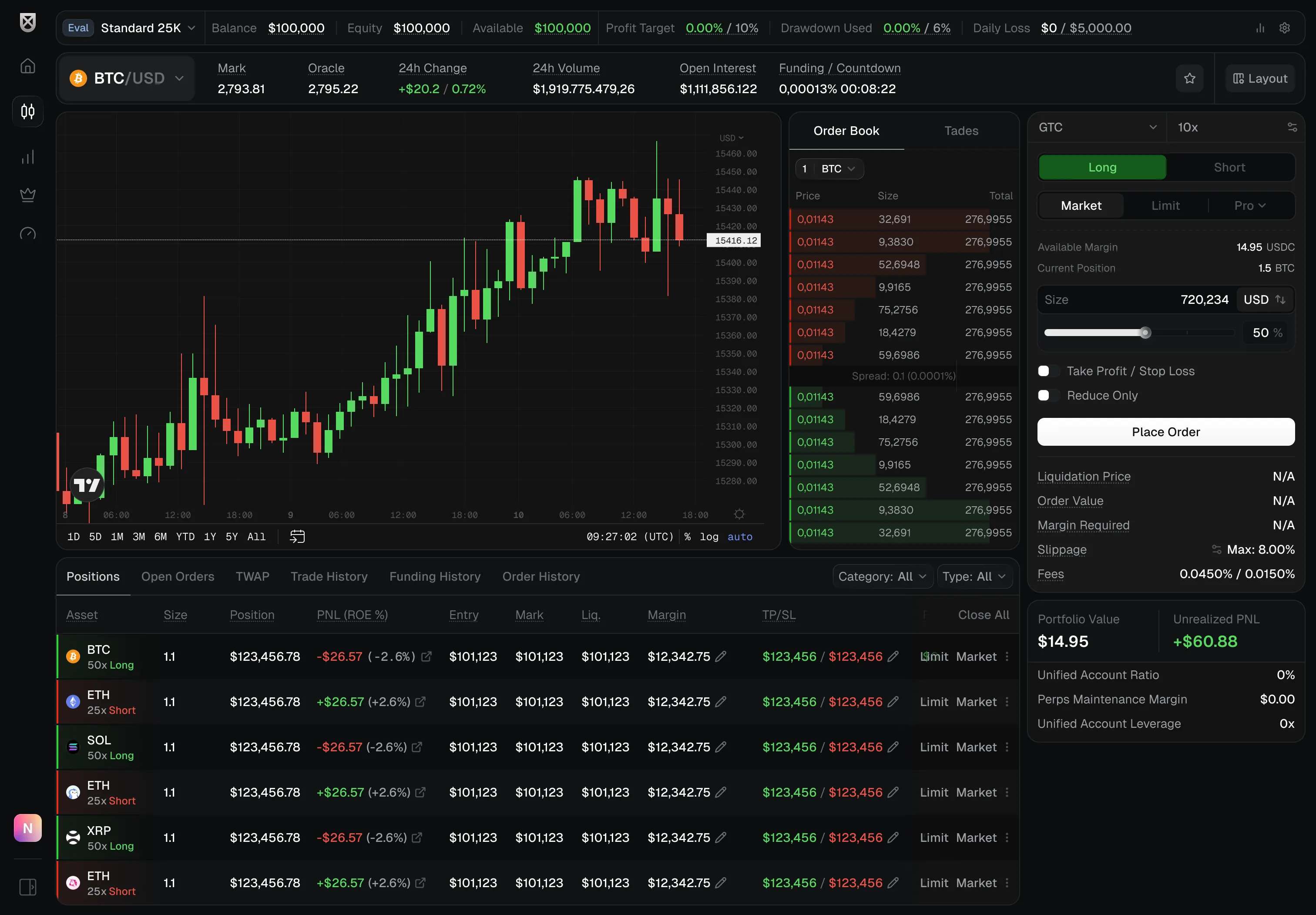Open the gauge speedometer sidebar icon

pos(27,233)
